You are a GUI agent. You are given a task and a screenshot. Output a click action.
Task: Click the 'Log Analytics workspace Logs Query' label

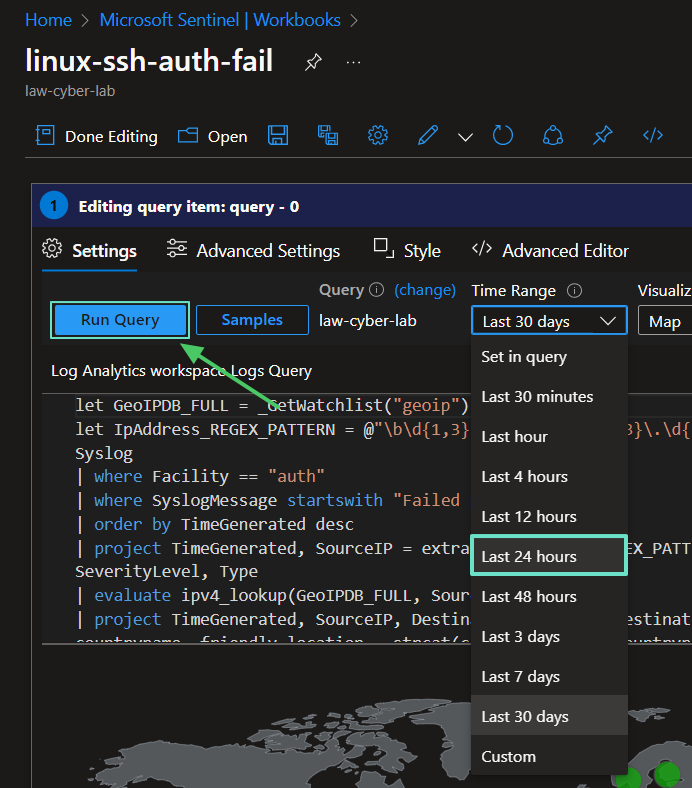coord(181,371)
